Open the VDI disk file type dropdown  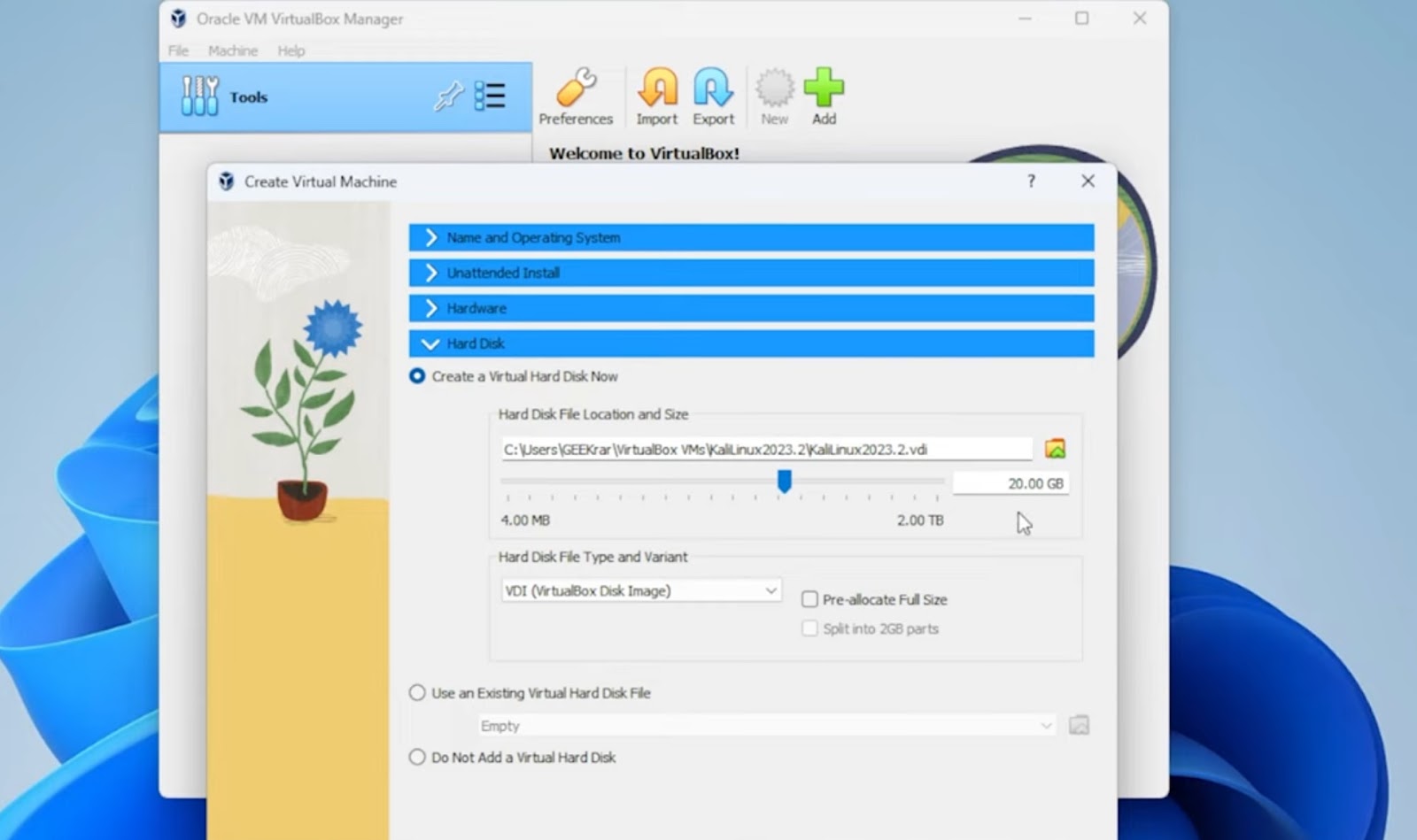641,590
